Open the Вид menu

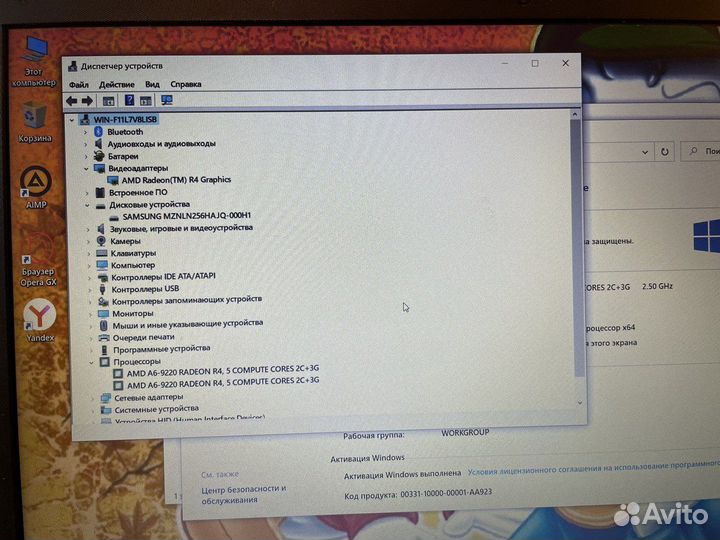point(152,84)
